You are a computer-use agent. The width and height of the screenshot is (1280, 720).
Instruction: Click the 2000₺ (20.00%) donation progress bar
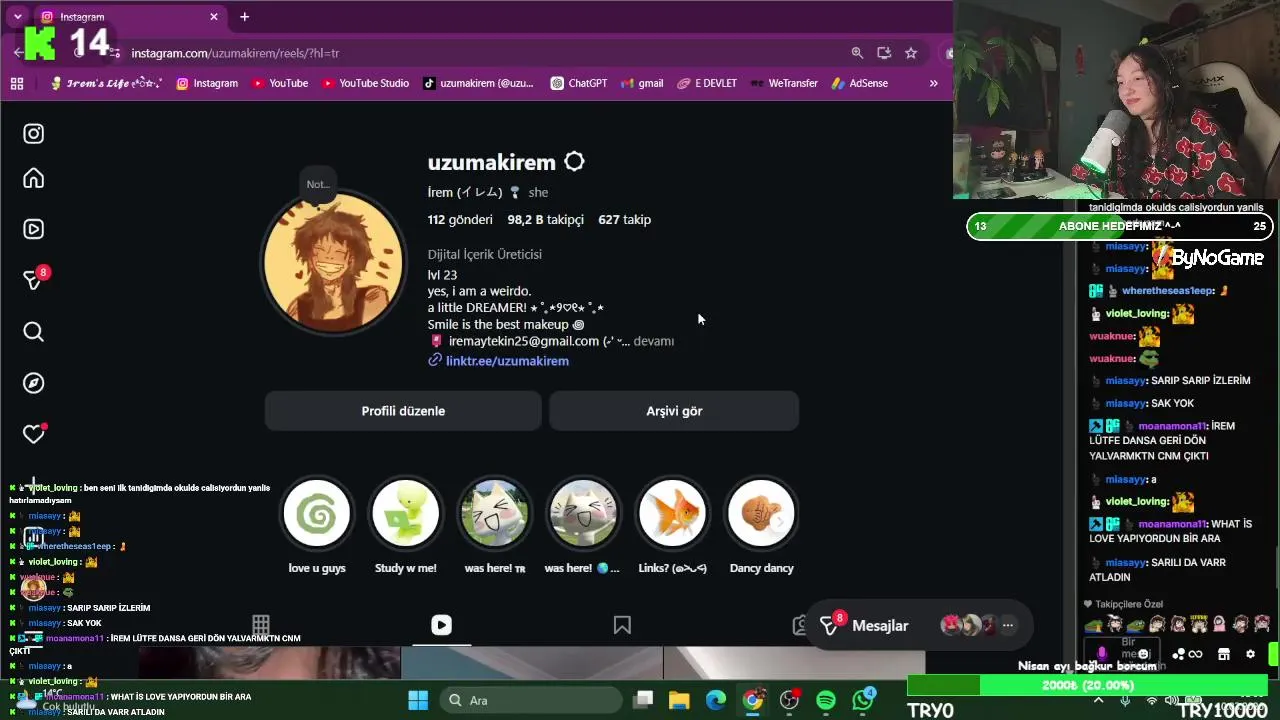tap(1088, 685)
